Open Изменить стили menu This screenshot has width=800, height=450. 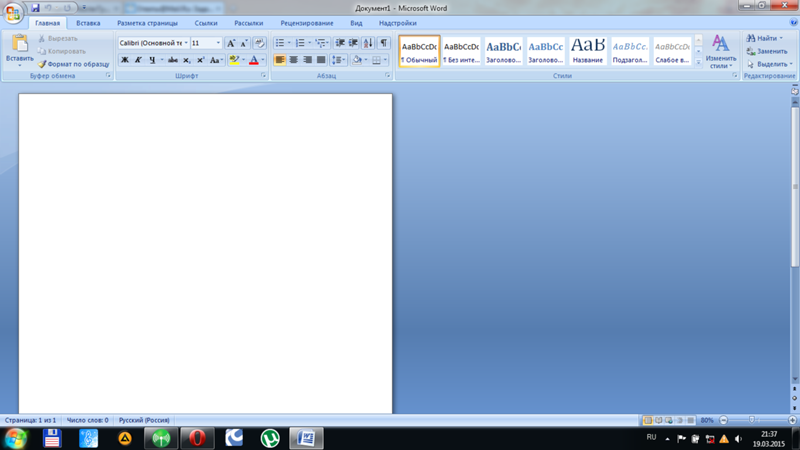point(720,51)
